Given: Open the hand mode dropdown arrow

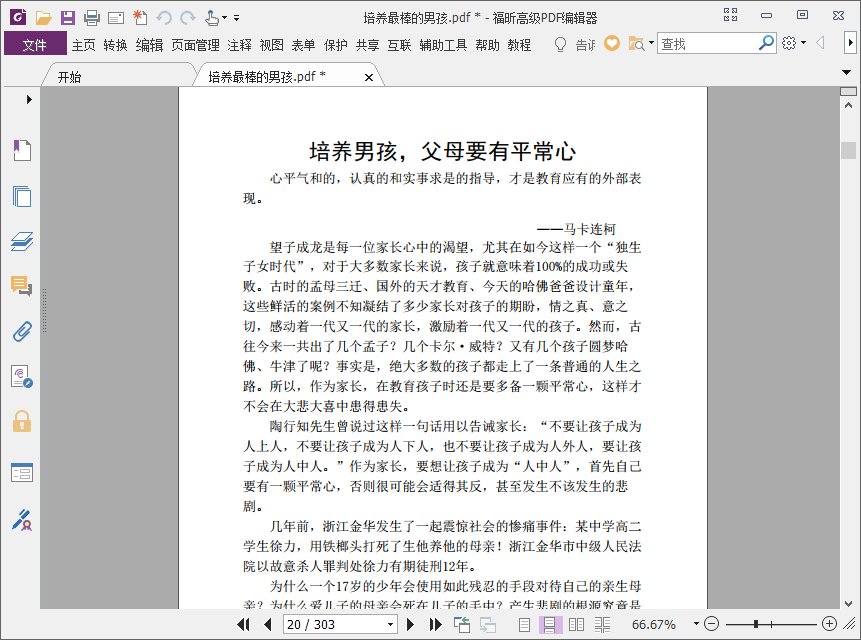Looking at the screenshot, I should coord(224,18).
